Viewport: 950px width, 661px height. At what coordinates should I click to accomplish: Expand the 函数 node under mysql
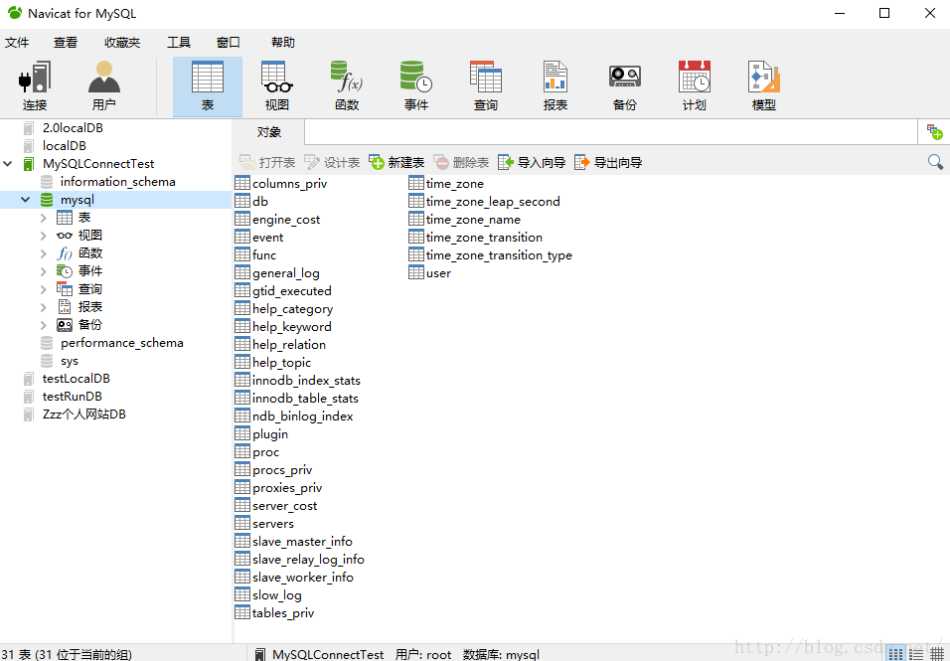pos(43,253)
